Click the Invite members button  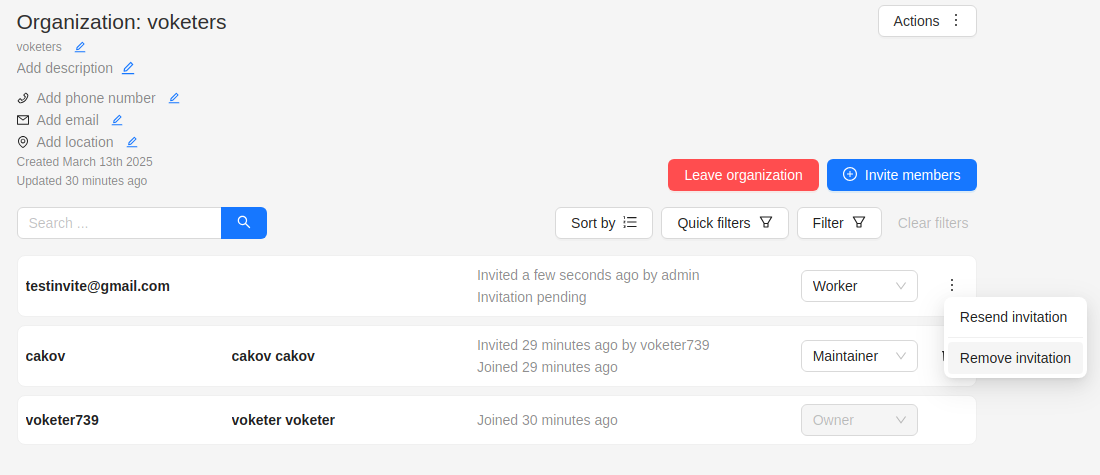click(901, 175)
